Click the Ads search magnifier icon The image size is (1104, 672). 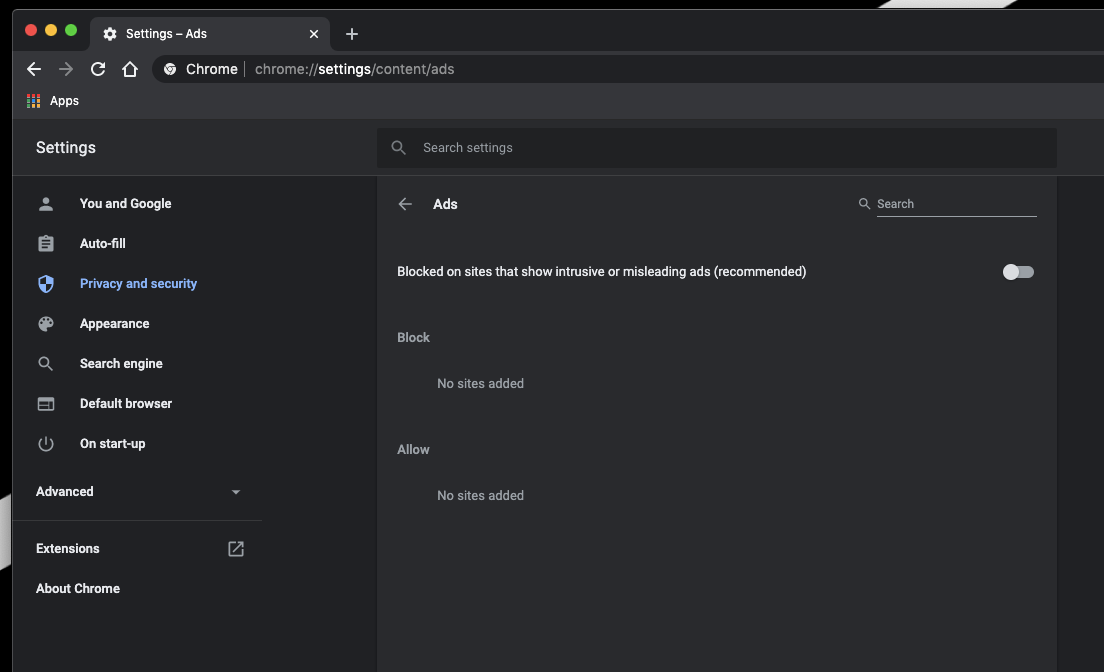pyautogui.click(x=864, y=204)
